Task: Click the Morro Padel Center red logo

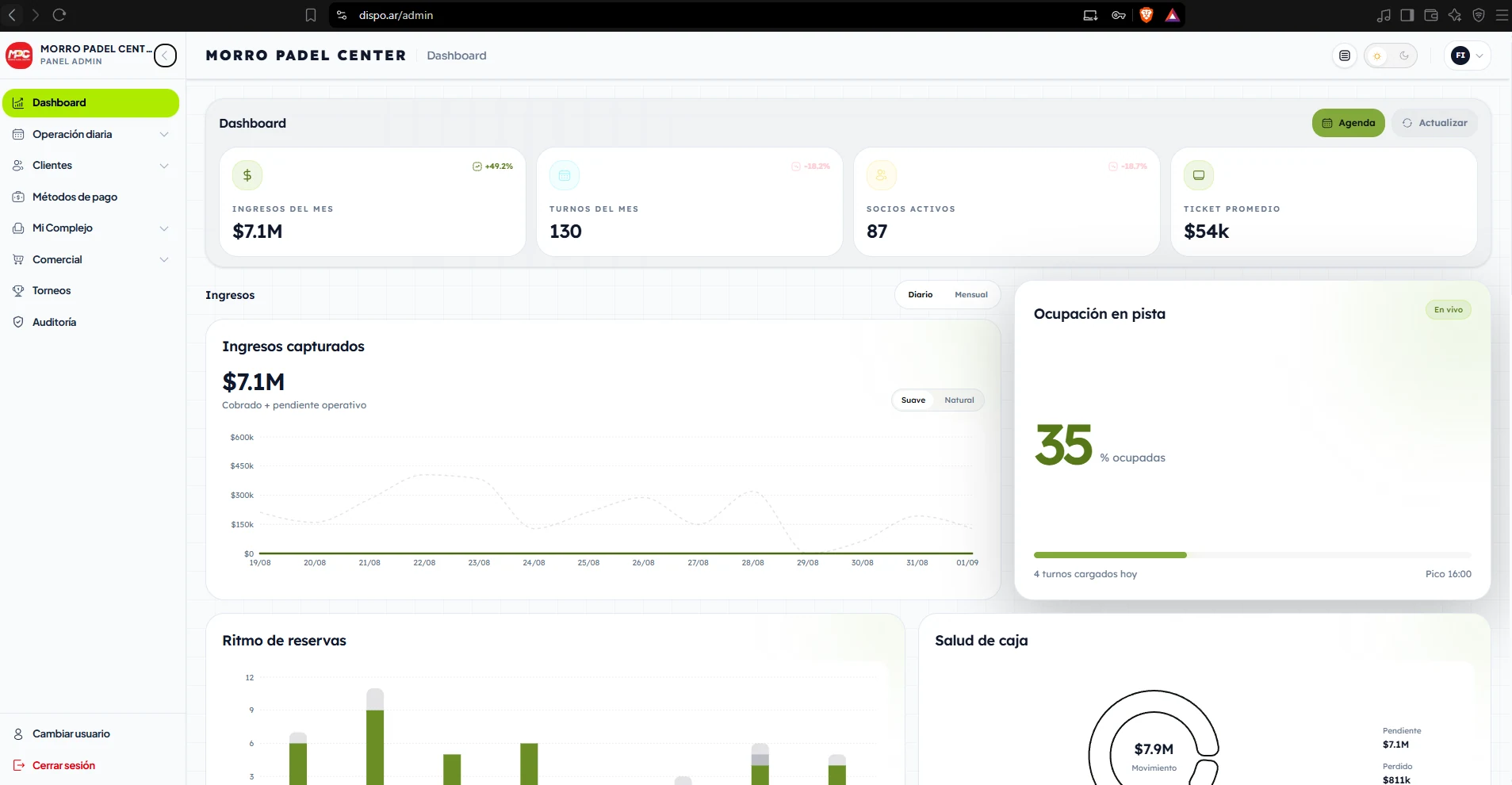Action: pyautogui.click(x=19, y=55)
